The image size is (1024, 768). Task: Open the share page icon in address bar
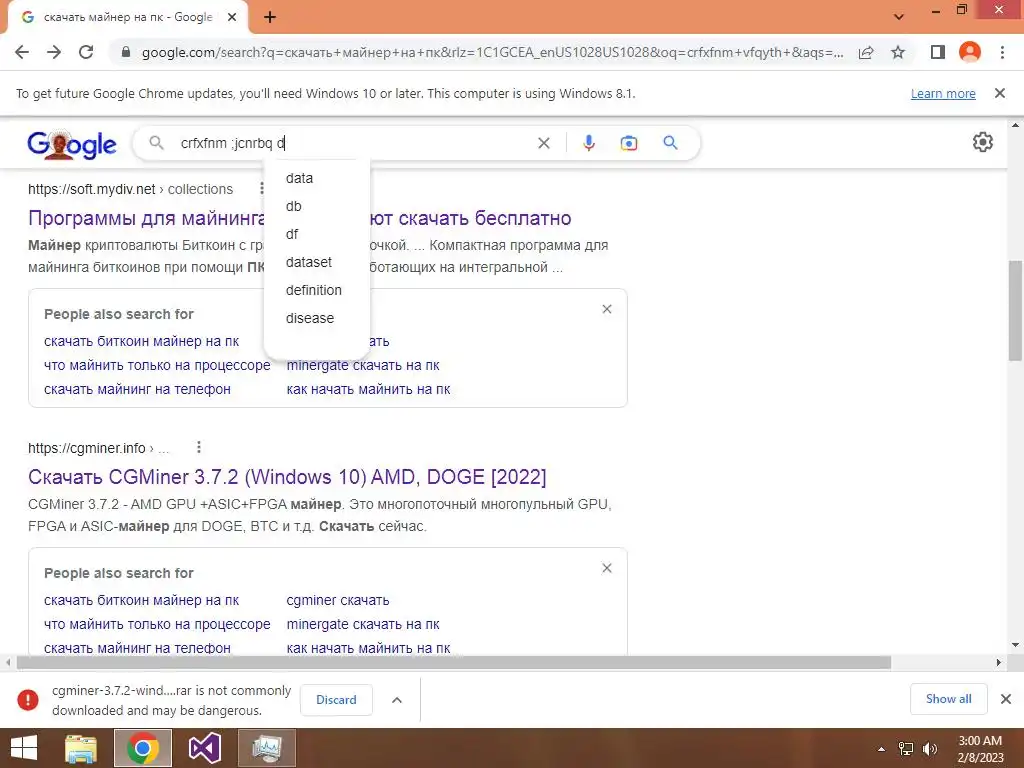point(866,52)
